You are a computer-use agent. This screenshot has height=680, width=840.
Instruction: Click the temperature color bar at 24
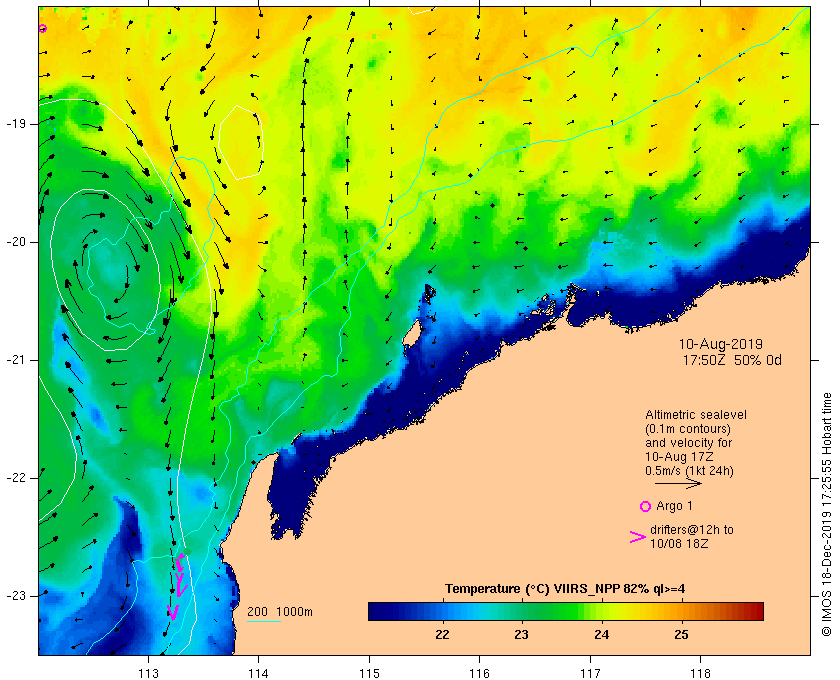coord(602,611)
